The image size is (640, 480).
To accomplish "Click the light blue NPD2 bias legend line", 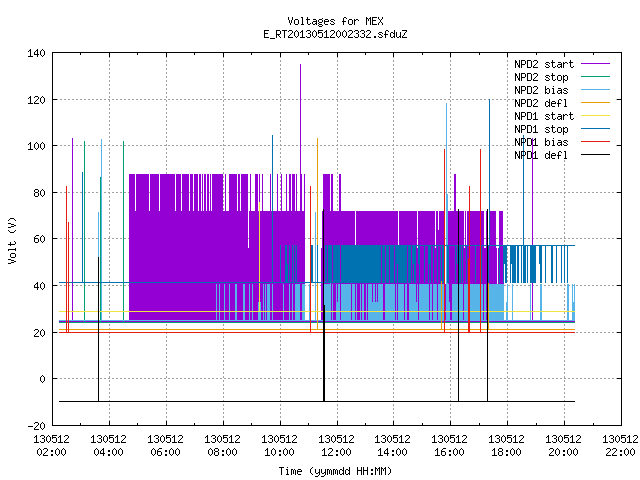I will (x=595, y=89).
